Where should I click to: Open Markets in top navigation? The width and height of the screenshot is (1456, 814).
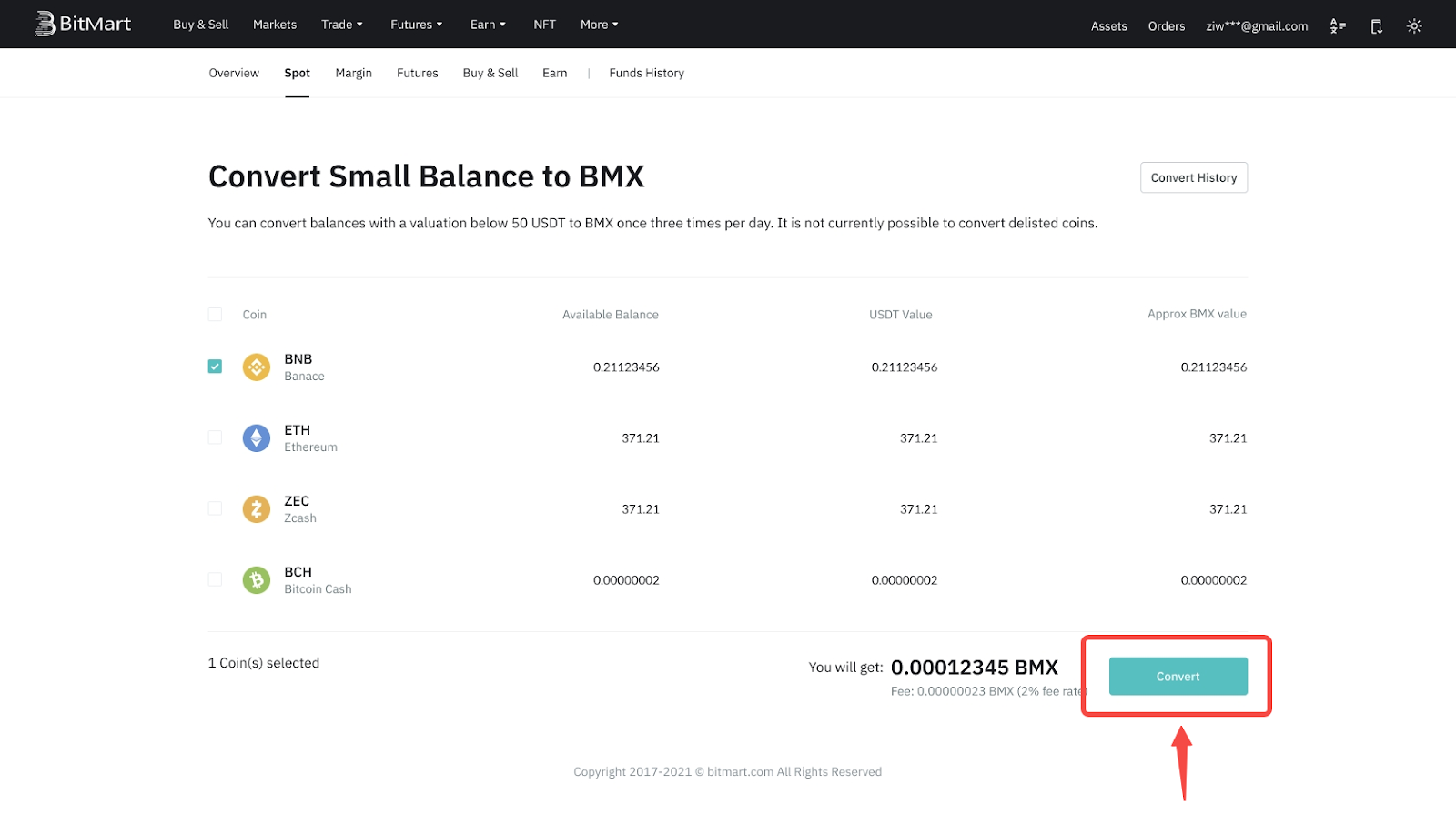(275, 25)
